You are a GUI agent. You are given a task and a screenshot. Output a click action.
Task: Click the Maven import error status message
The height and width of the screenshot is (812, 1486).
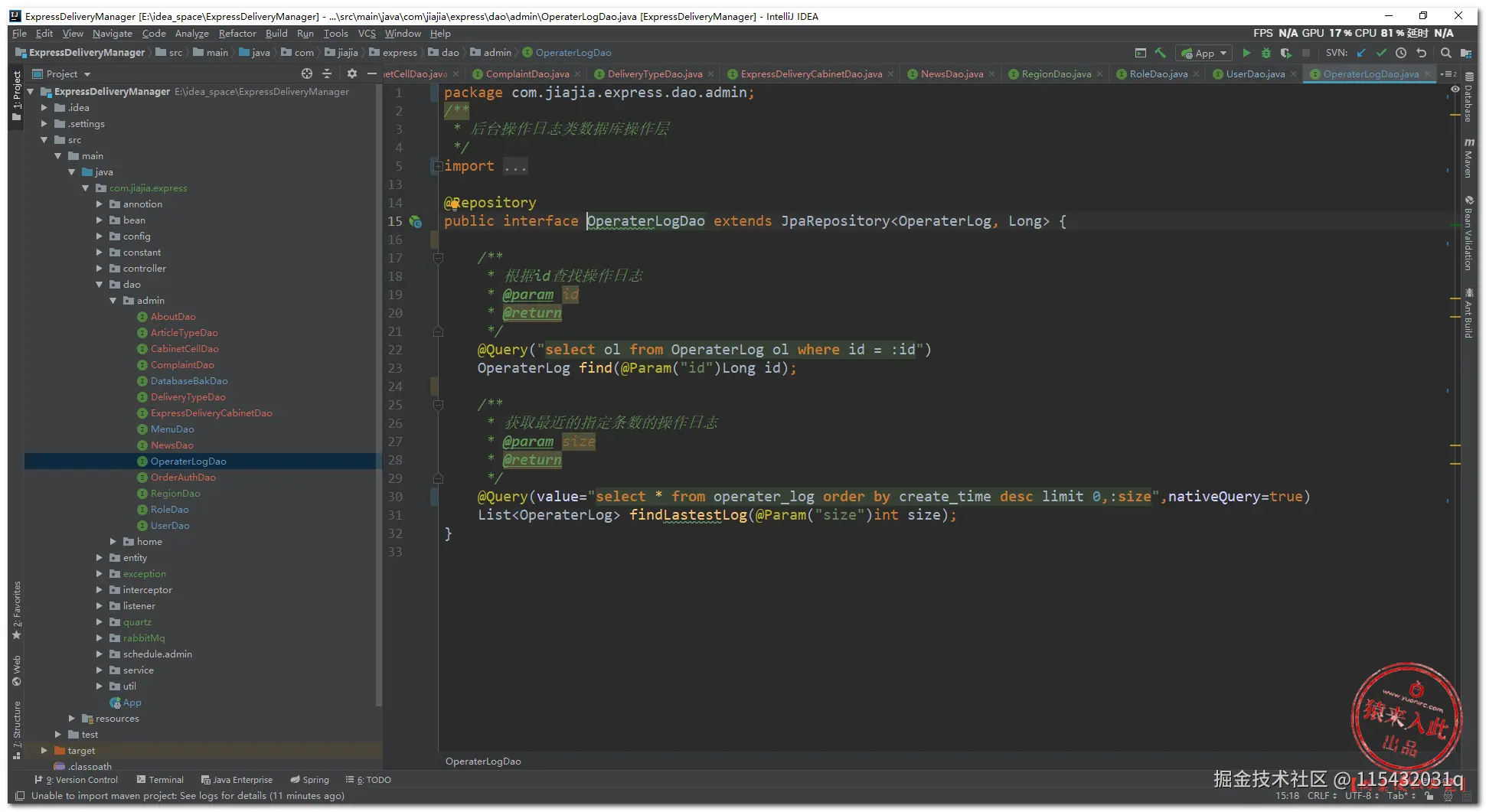(x=188, y=796)
